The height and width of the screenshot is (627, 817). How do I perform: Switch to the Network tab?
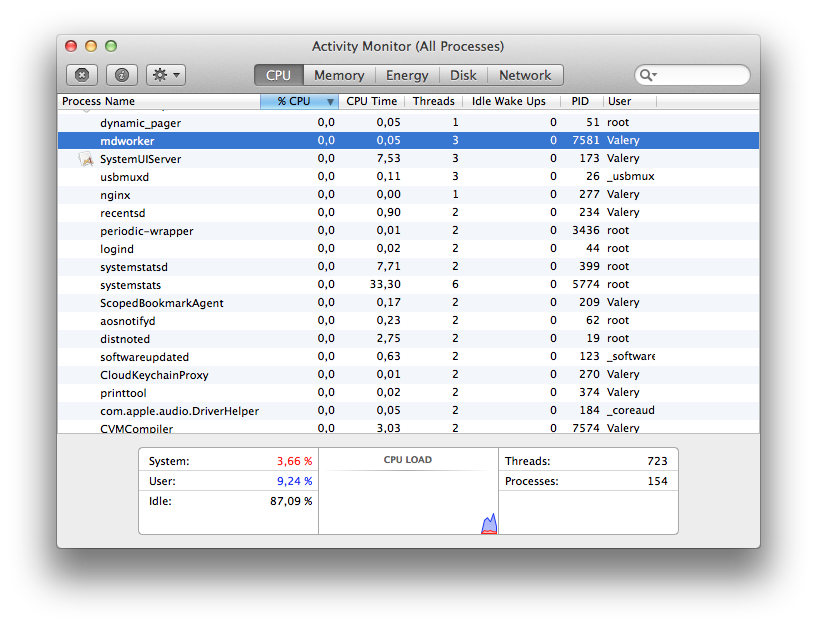[x=525, y=75]
